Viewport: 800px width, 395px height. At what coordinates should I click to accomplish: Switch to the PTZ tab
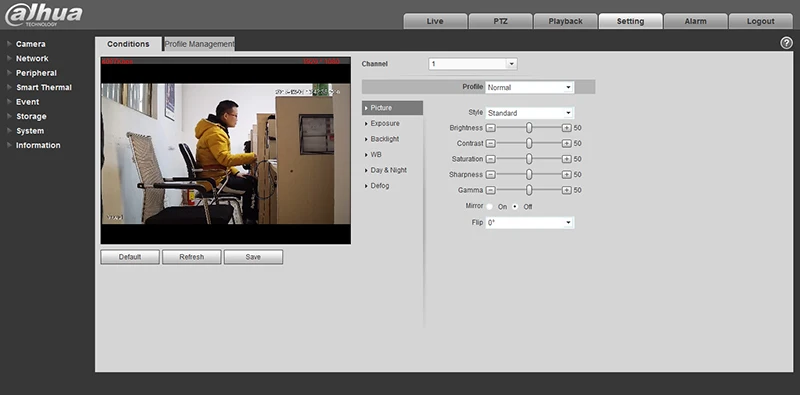[x=501, y=21]
